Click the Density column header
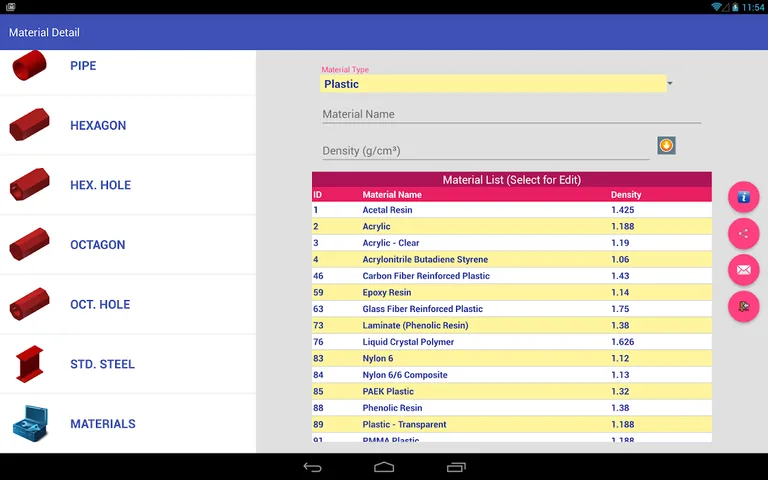The height and width of the screenshot is (480, 768). coord(626,194)
